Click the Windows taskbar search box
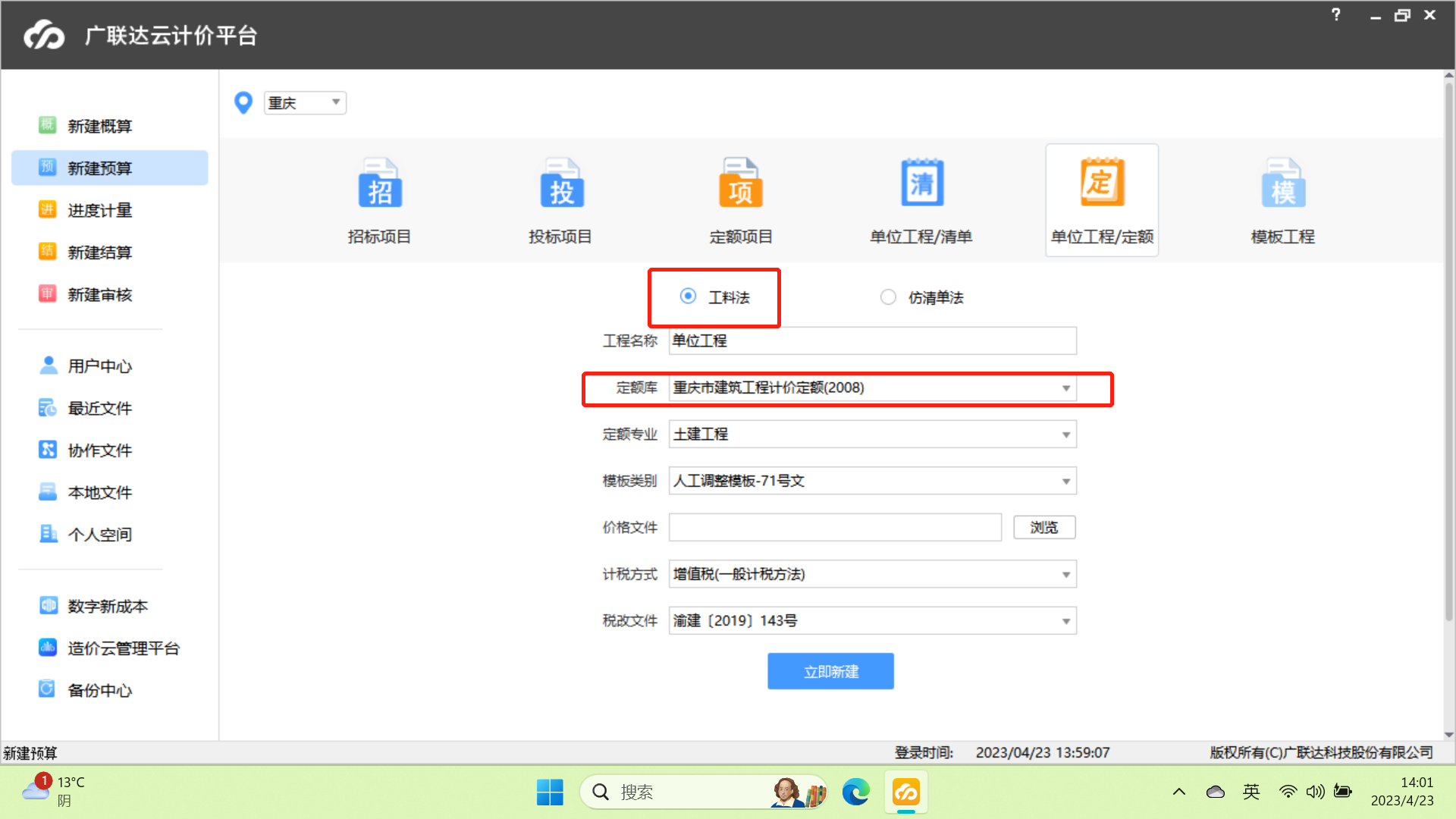This screenshot has width=1456, height=819. coord(704,792)
